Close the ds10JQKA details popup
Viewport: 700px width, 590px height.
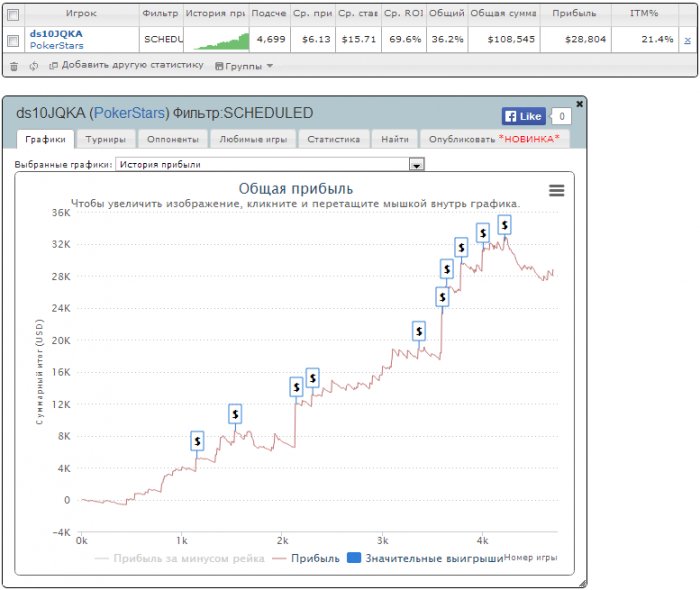click(x=579, y=104)
